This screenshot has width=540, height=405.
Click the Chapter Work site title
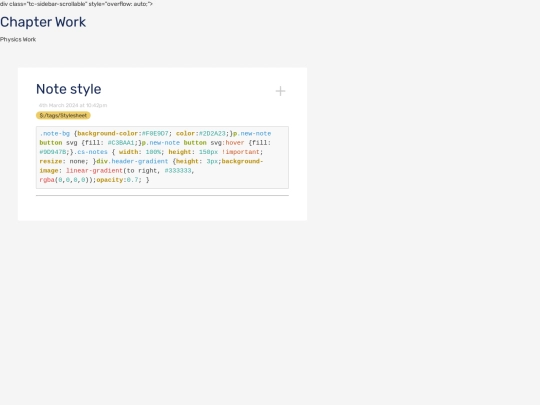43,22
